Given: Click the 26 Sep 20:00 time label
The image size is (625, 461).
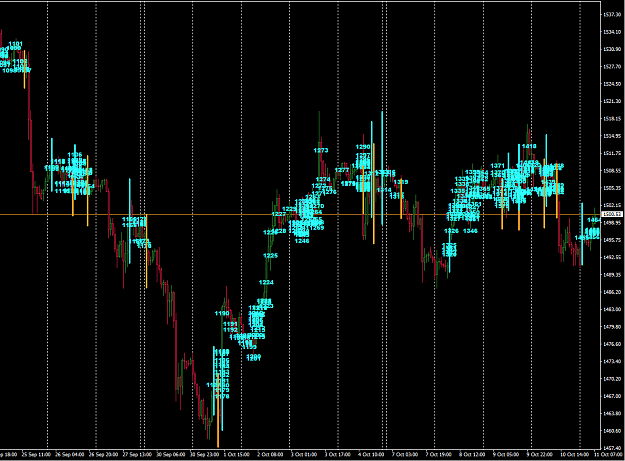Looking at the screenshot, I should pyautogui.click(x=103, y=454).
